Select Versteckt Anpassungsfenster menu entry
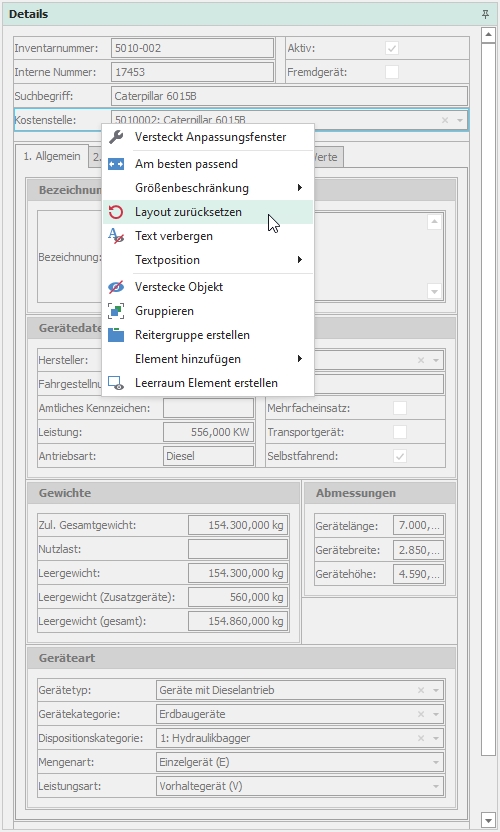The height and width of the screenshot is (832, 500). 208,137
